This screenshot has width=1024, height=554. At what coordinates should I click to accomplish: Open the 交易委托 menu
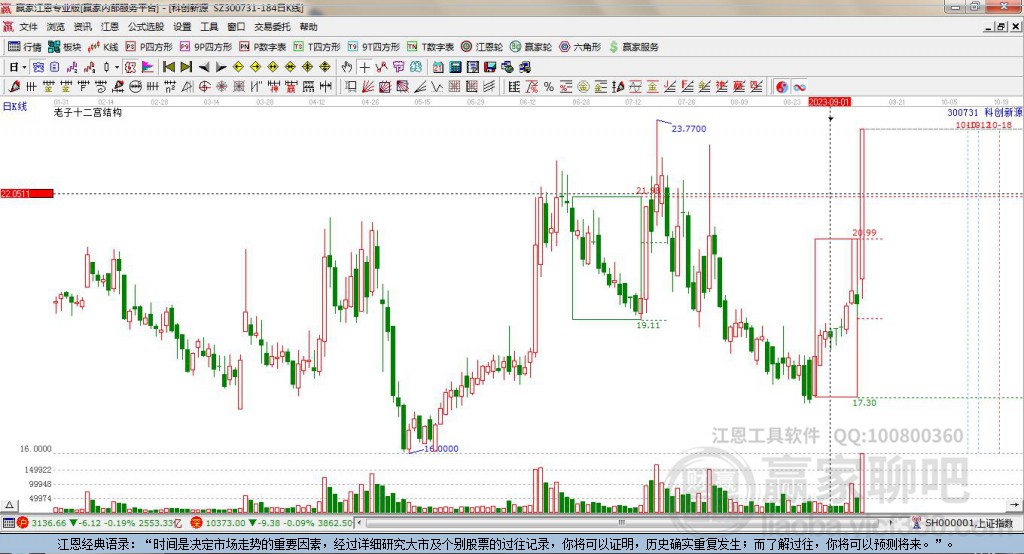272,27
